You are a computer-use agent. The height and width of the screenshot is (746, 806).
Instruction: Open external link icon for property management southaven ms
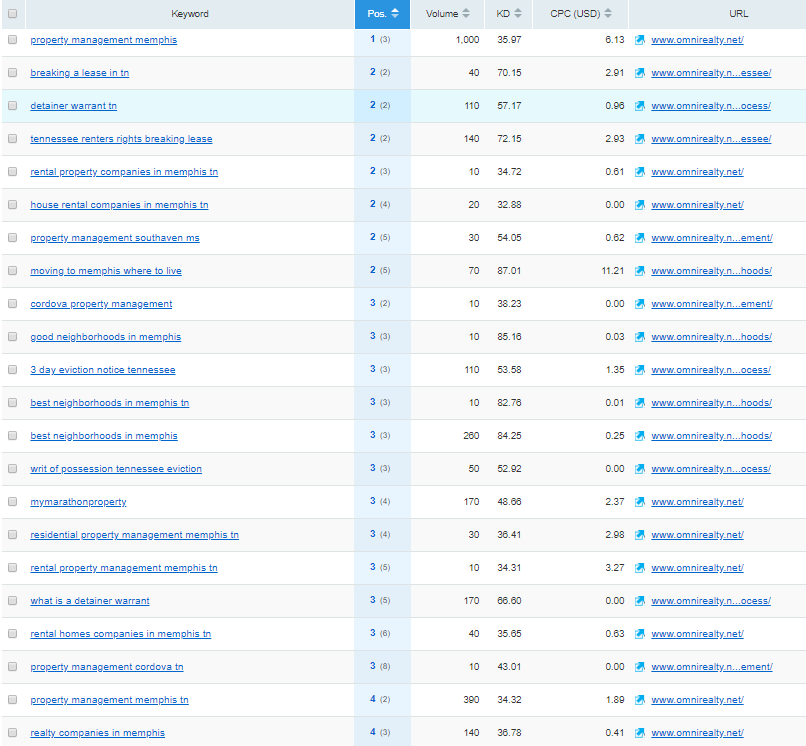639,238
